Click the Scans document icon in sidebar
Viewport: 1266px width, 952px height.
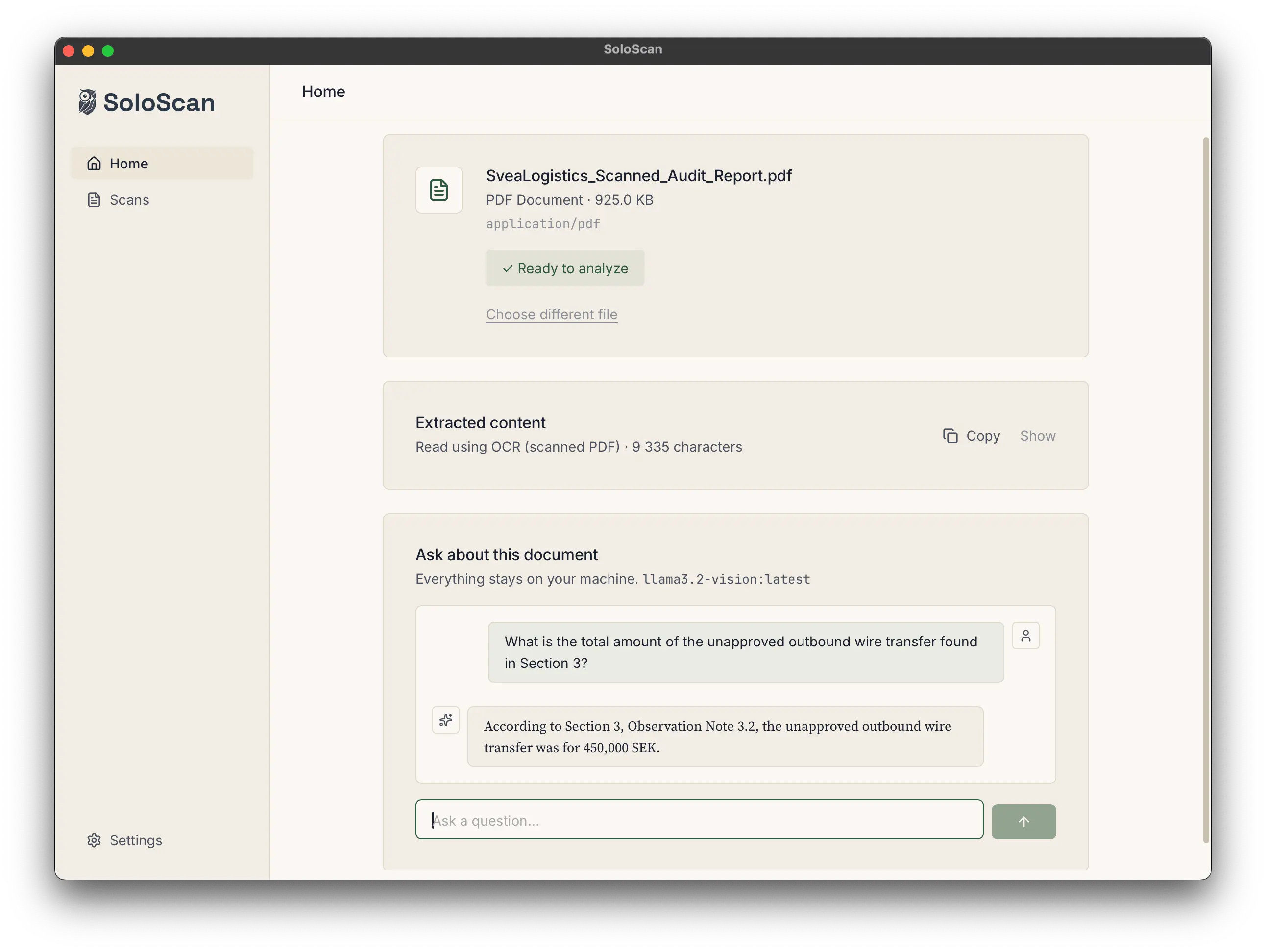(94, 200)
